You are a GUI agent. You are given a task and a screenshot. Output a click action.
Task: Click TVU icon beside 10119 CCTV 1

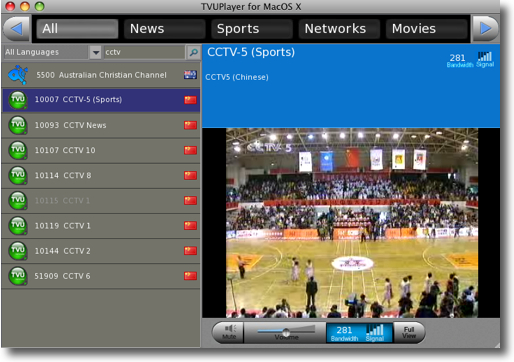(x=18, y=226)
